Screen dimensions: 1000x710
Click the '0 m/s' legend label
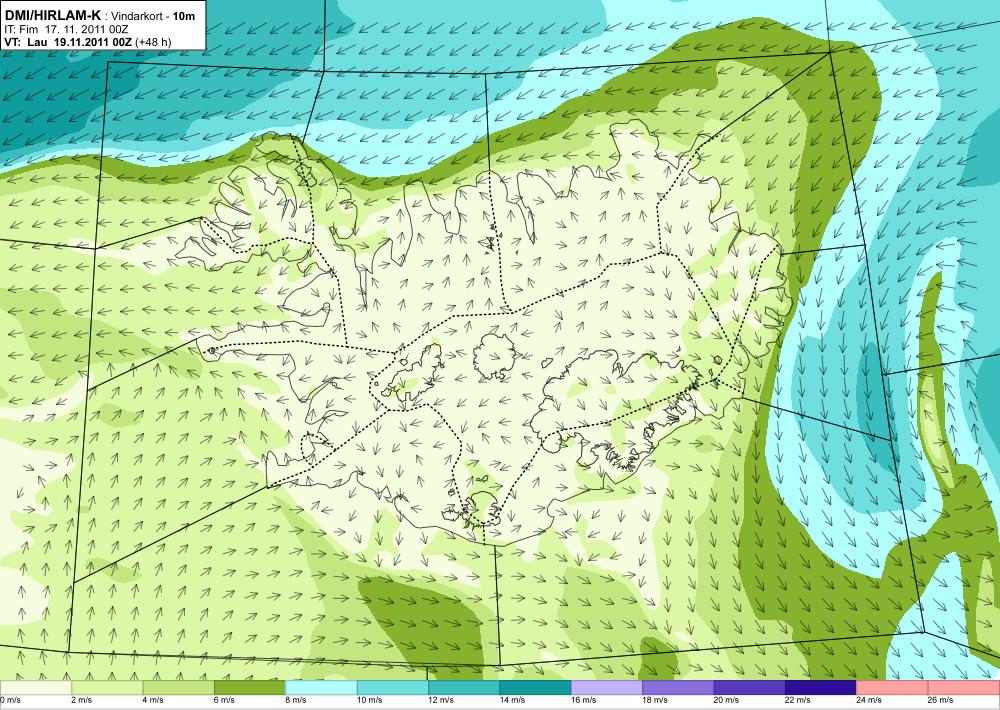pyautogui.click(x=11, y=700)
